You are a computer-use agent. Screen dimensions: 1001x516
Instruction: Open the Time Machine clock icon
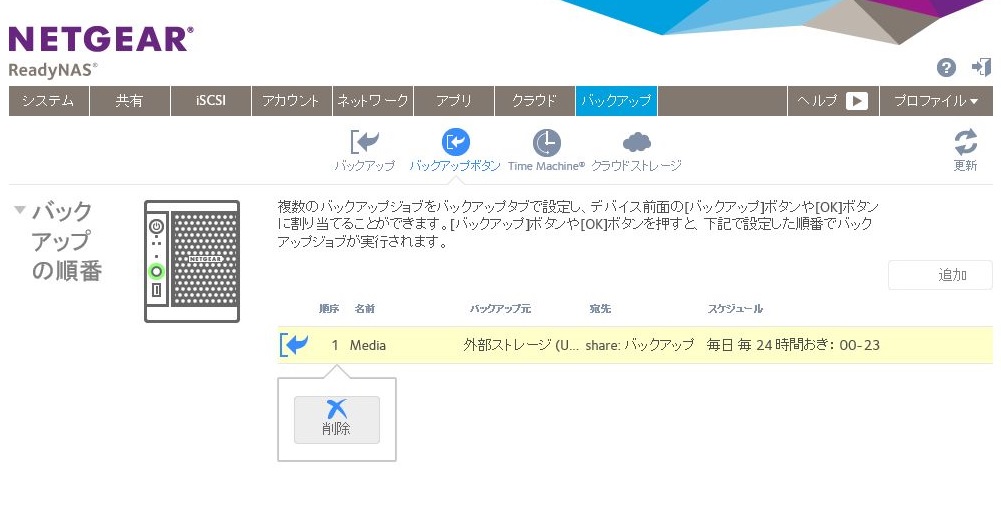546,143
